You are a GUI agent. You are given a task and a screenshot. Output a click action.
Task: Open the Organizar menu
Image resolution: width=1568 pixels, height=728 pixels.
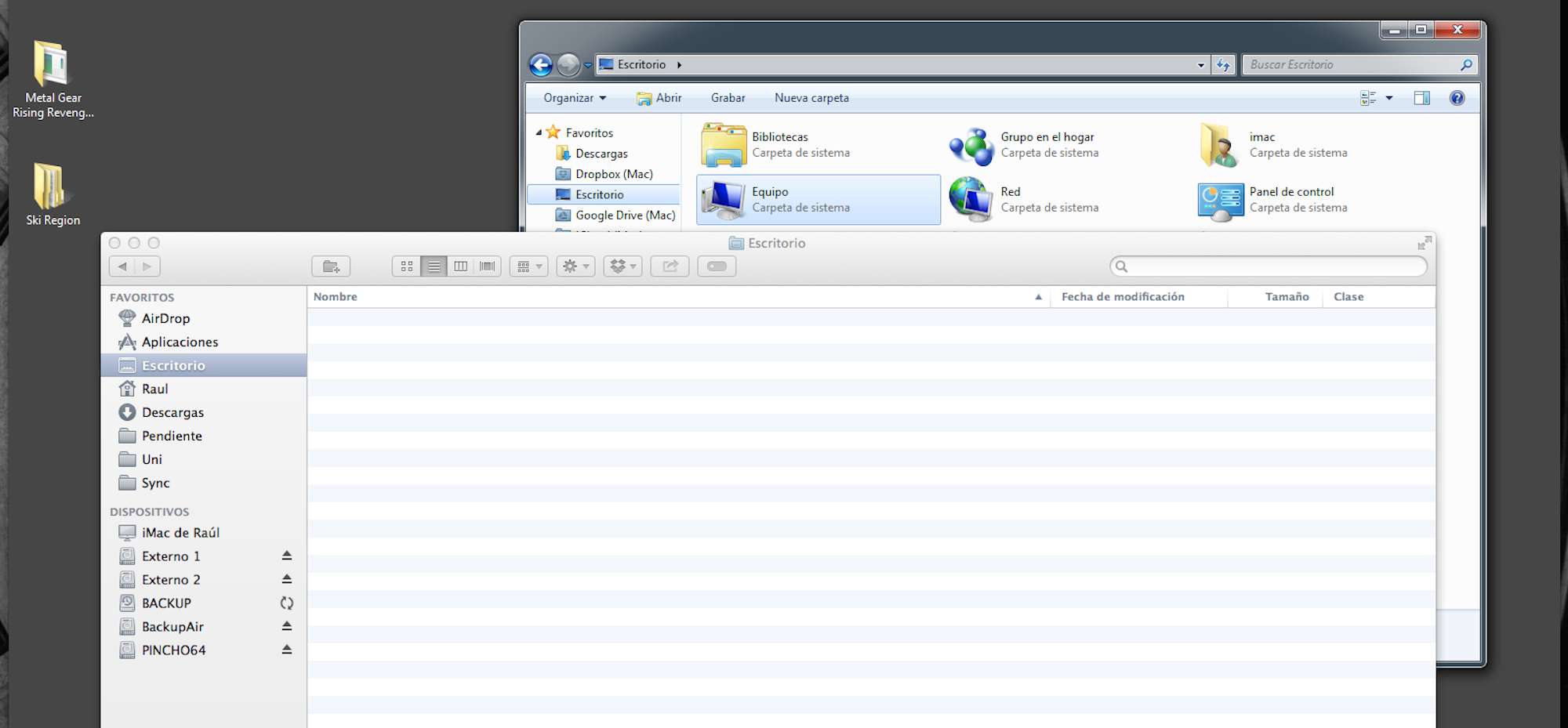tap(575, 98)
